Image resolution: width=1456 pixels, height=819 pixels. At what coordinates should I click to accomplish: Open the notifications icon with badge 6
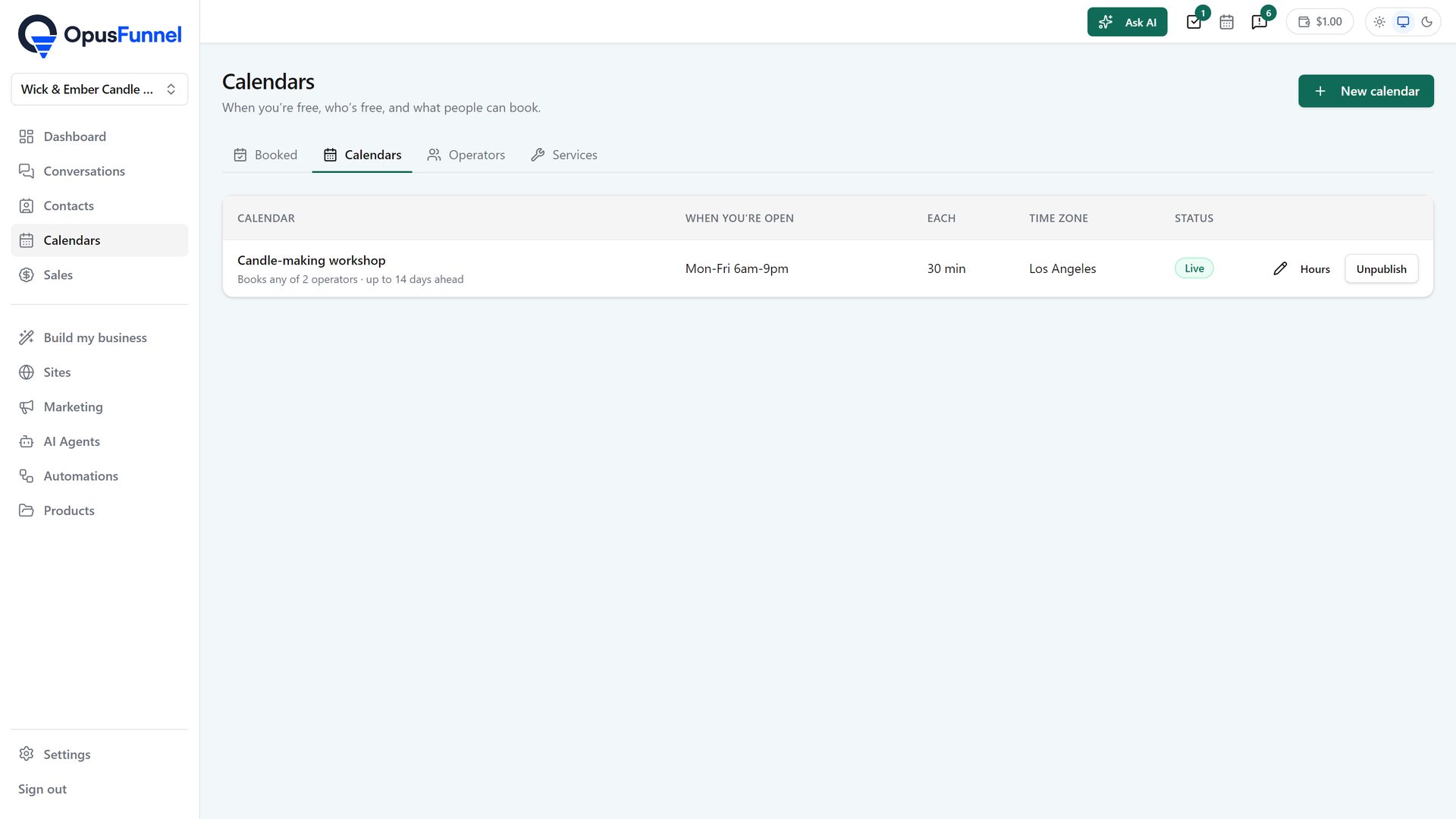pos(1260,22)
